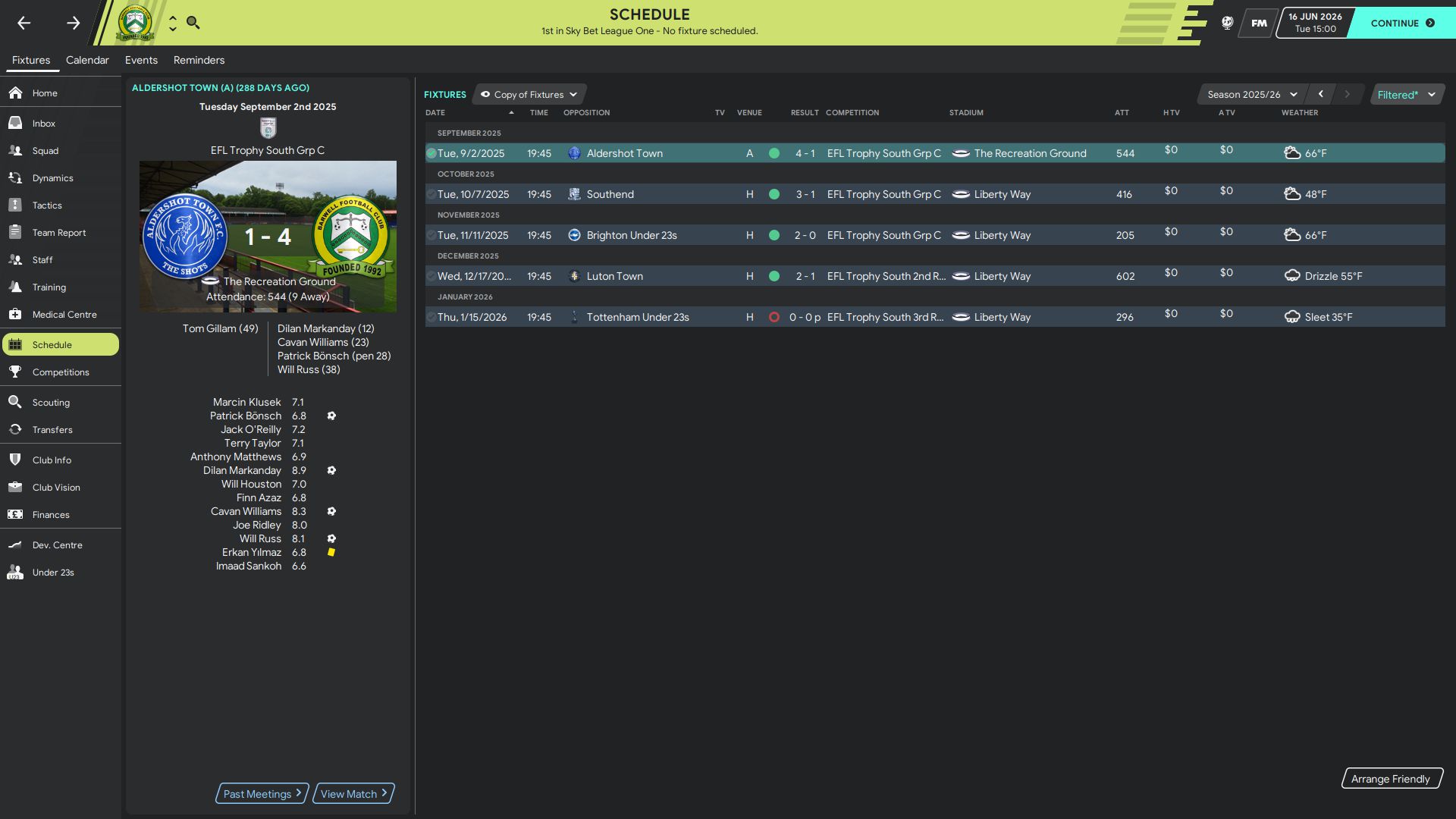Switch to the Reminders tab
This screenshot has width=1456, height=819.
(199, 60)
